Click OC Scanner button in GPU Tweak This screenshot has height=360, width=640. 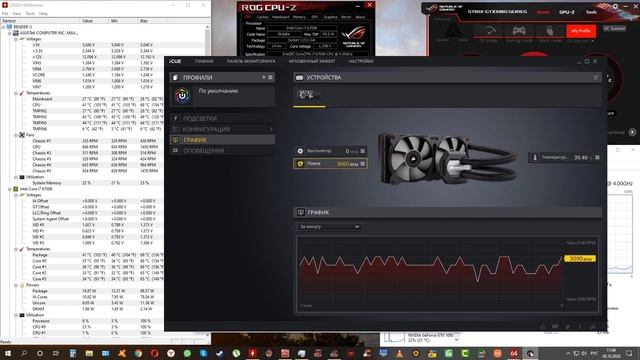[615, 29]
